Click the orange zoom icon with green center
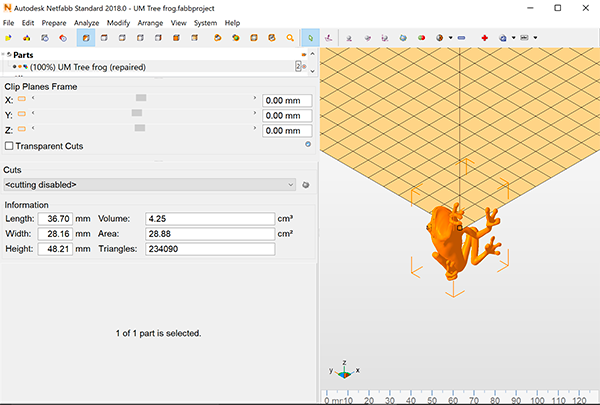 tap(236, 38)
